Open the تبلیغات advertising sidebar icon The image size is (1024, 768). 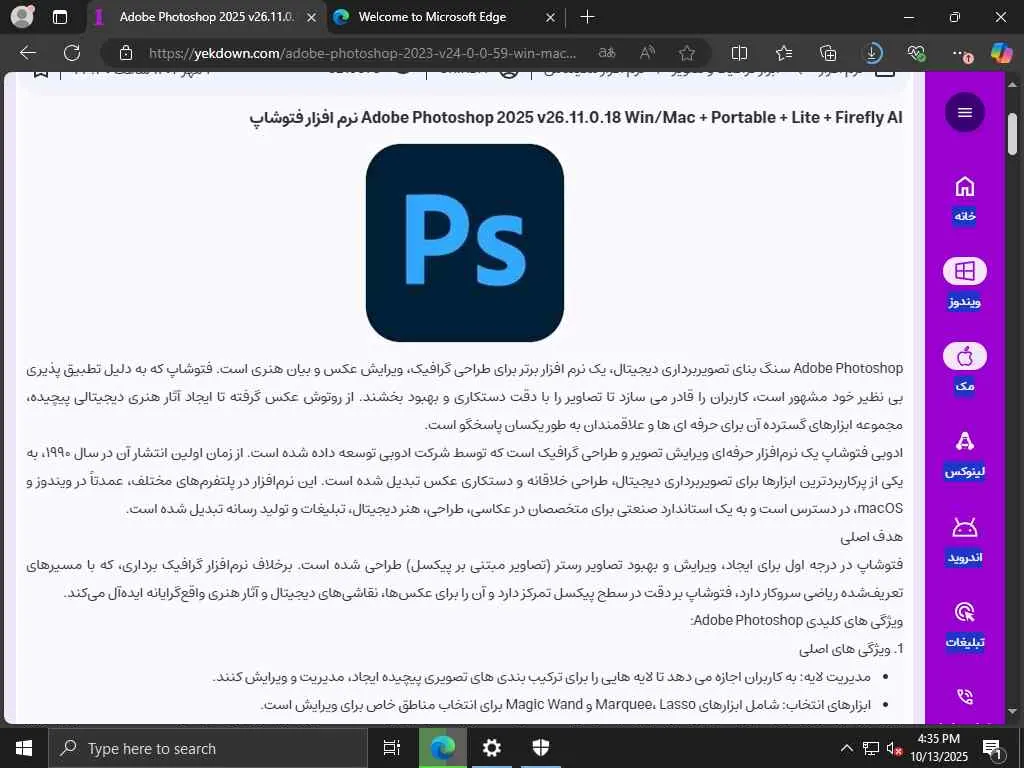pos(965,613)
